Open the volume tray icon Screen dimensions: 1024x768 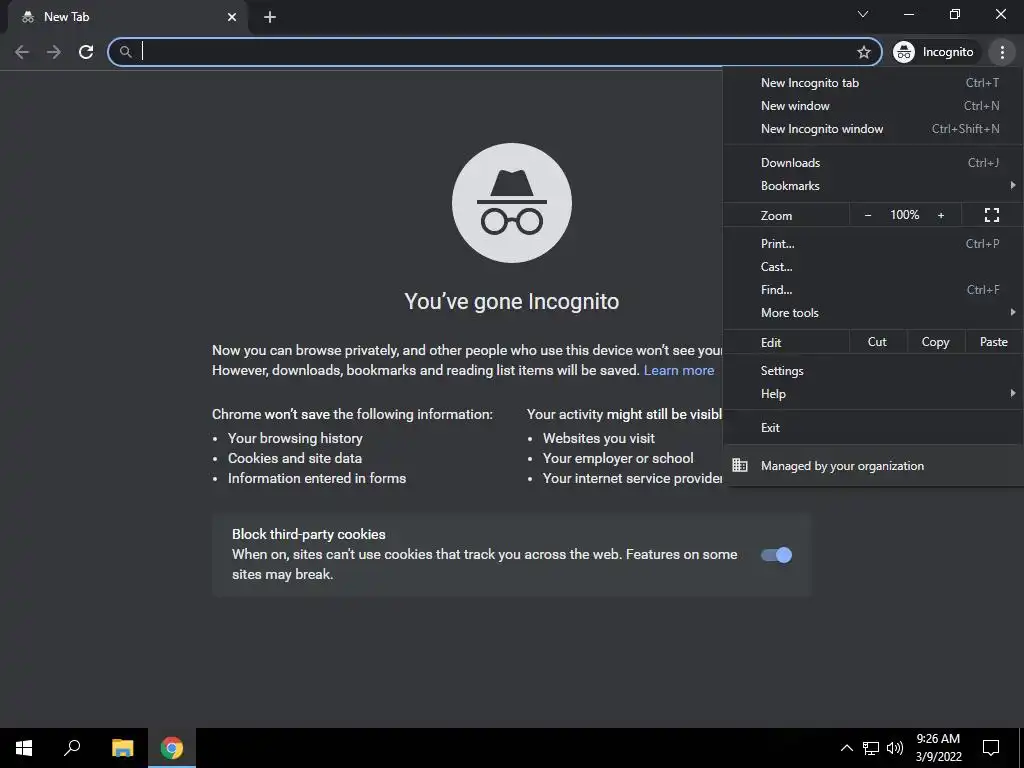tap(895, 748)
